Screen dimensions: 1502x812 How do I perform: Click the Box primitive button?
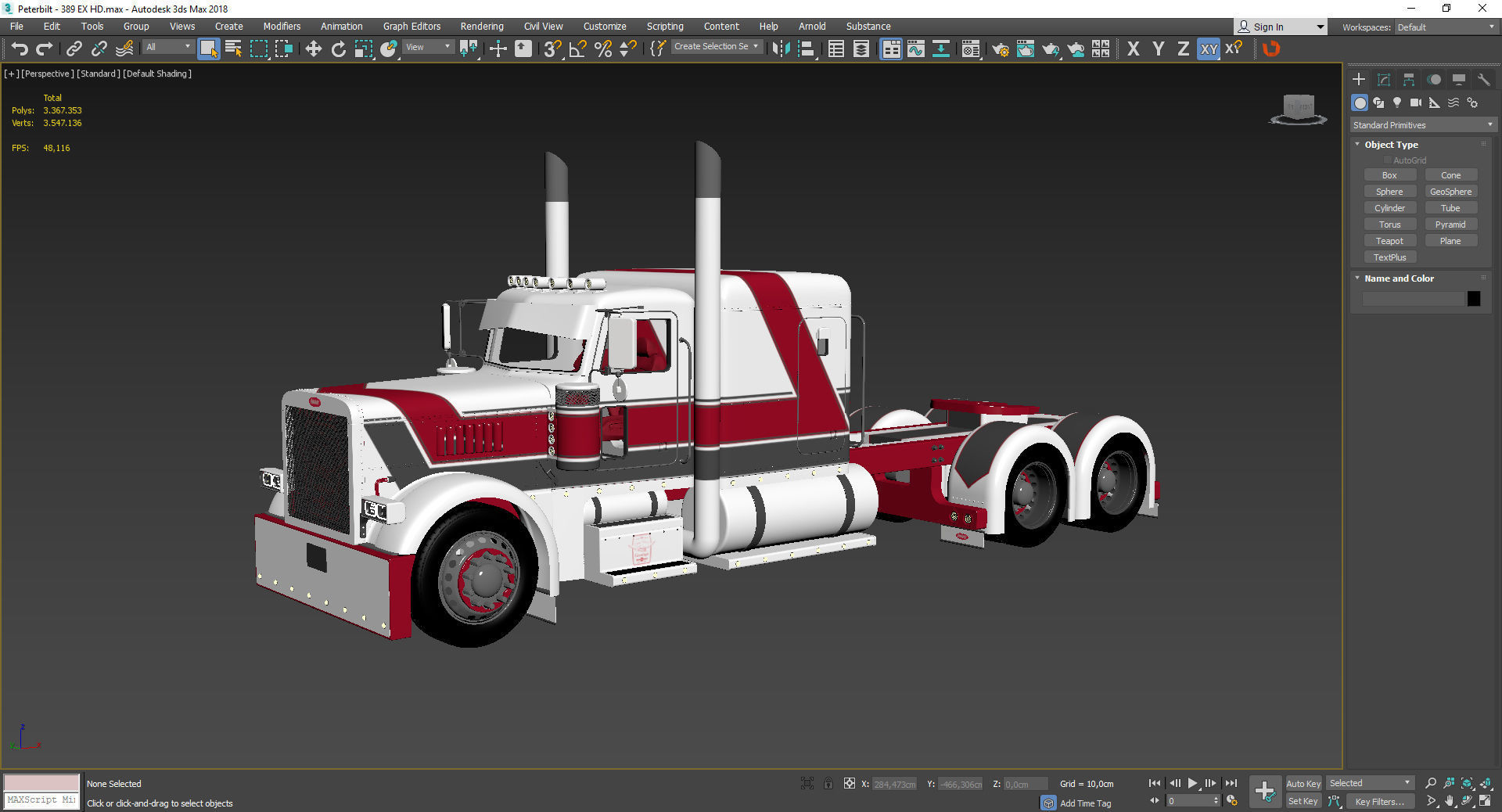click(1389, 175)
